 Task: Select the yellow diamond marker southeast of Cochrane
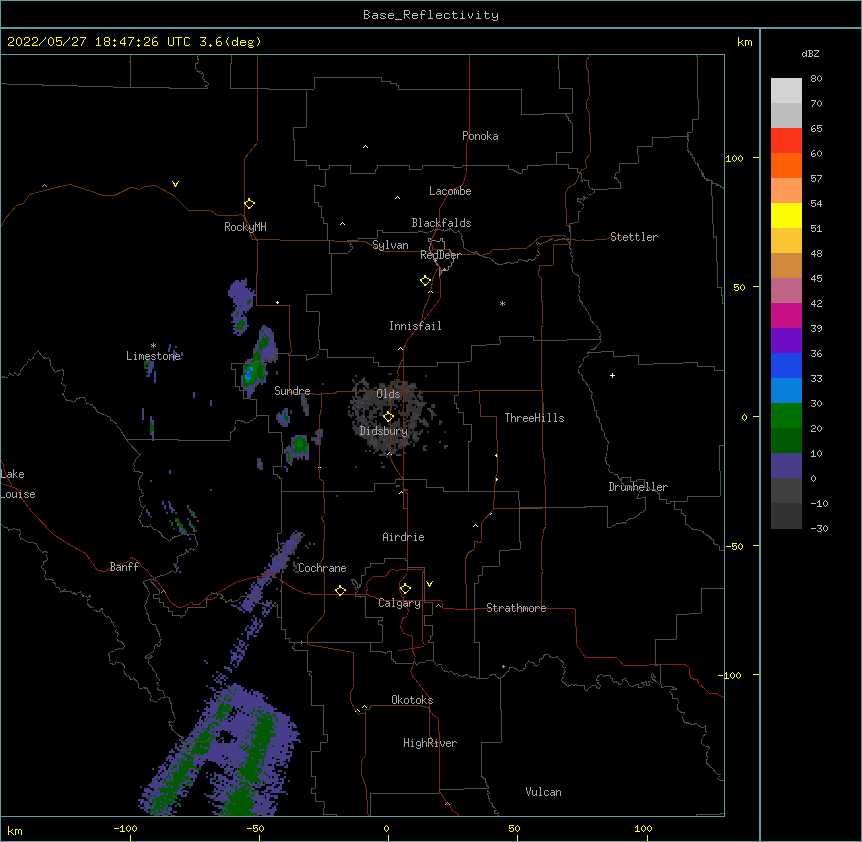coord(340,590)
